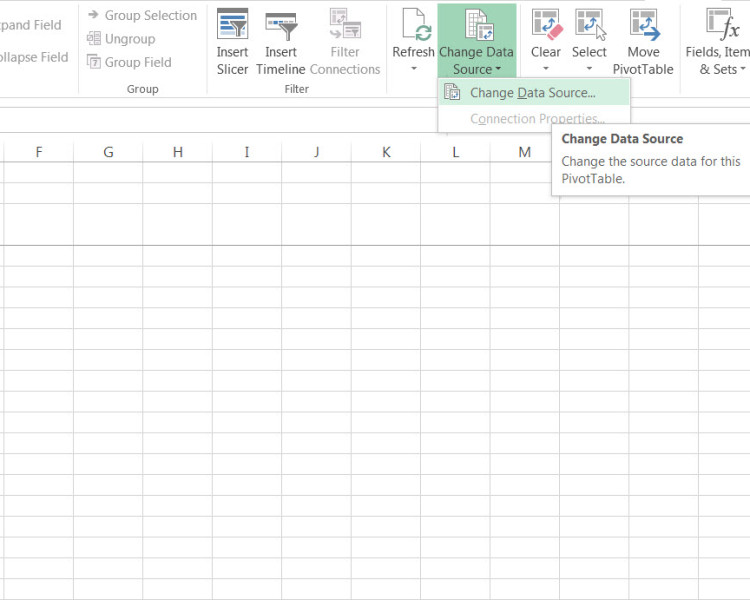This screenshot has height=600, width=750.
Task: Click the Insert Slicer icon
Action: pos(232,25)
